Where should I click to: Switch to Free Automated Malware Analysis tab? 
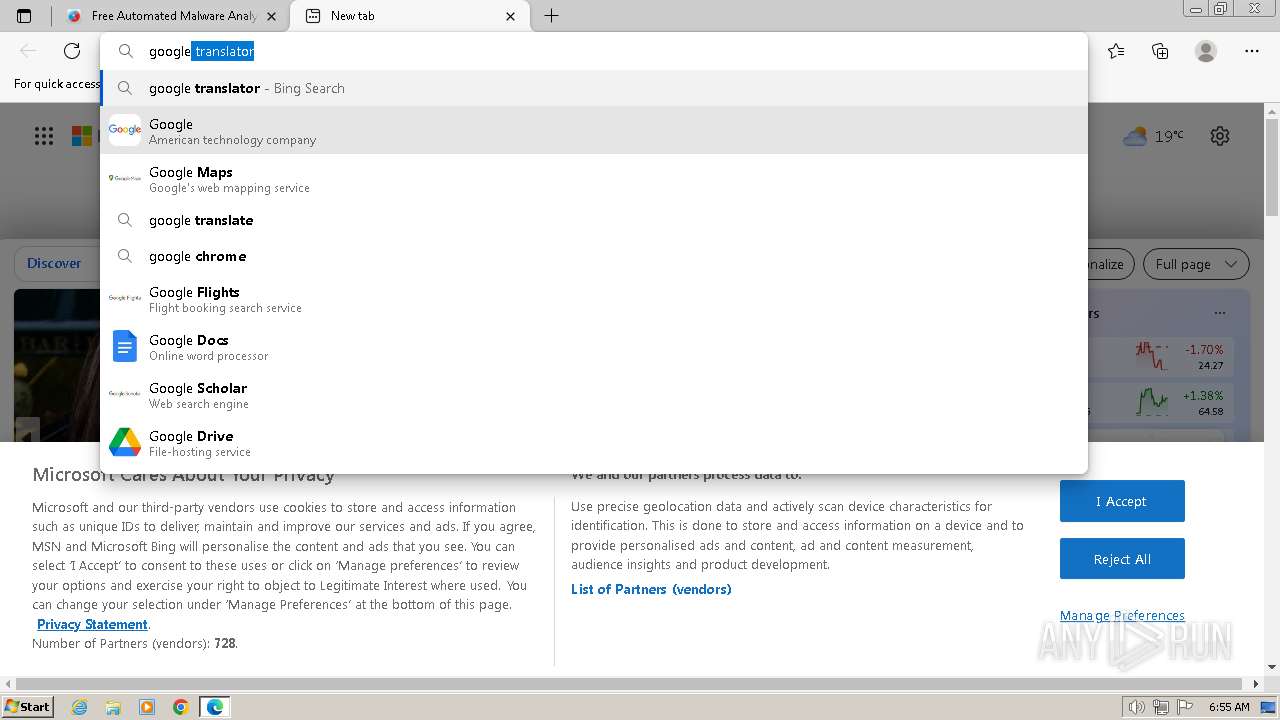point(173,16)
